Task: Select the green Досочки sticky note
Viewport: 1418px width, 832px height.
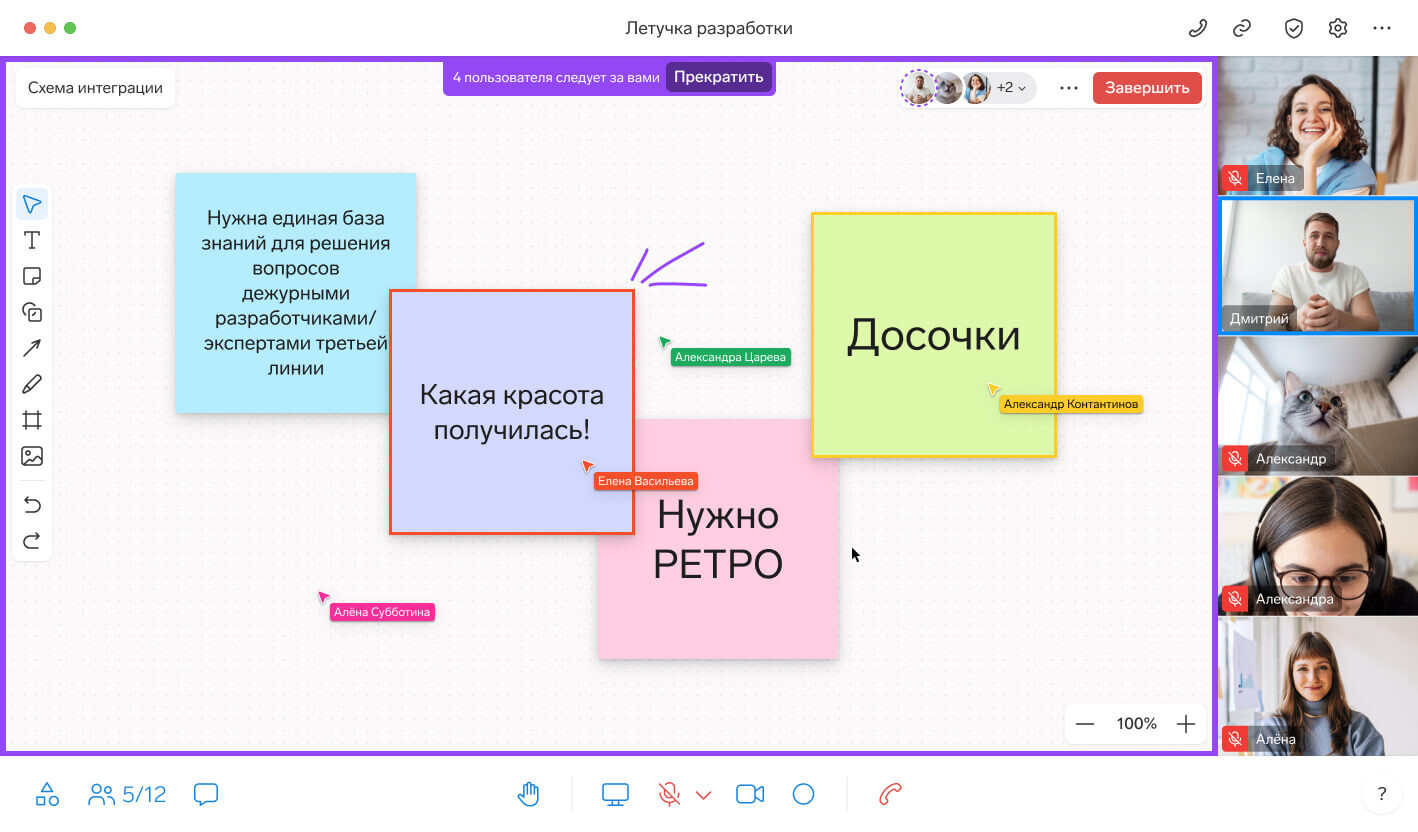Action: pos(934,335)
